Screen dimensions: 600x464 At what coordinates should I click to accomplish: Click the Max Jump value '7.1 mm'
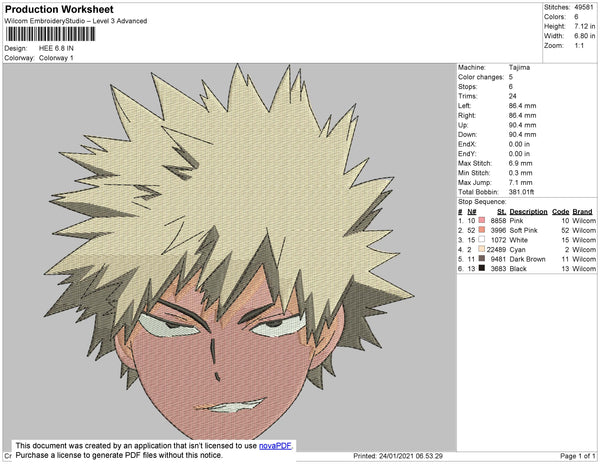(520, 182)
